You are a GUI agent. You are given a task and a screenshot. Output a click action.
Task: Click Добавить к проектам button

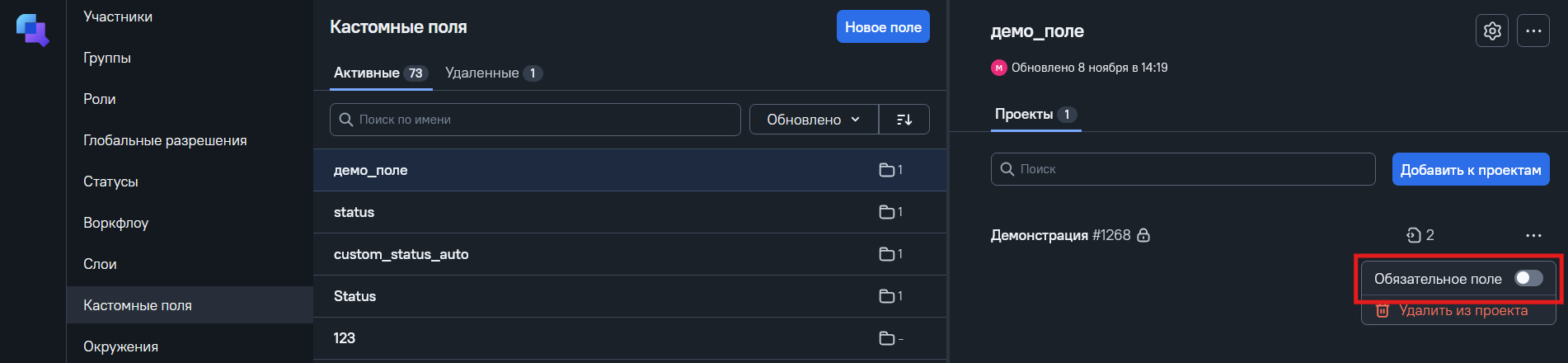1471,169
